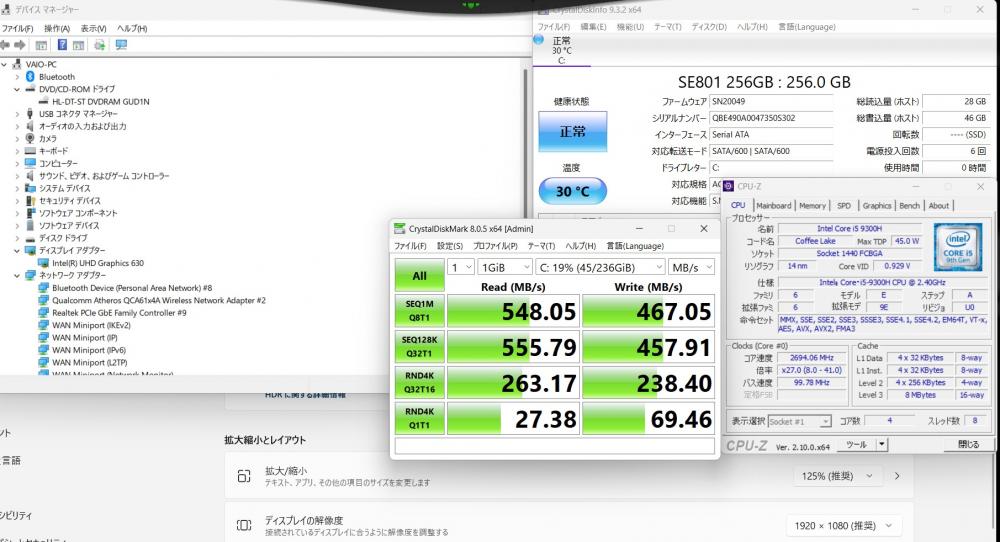This screenshot has height=542, width=1000.
Task: Switch to the SPD tab in CPU-Z
Action: point(844,205)
